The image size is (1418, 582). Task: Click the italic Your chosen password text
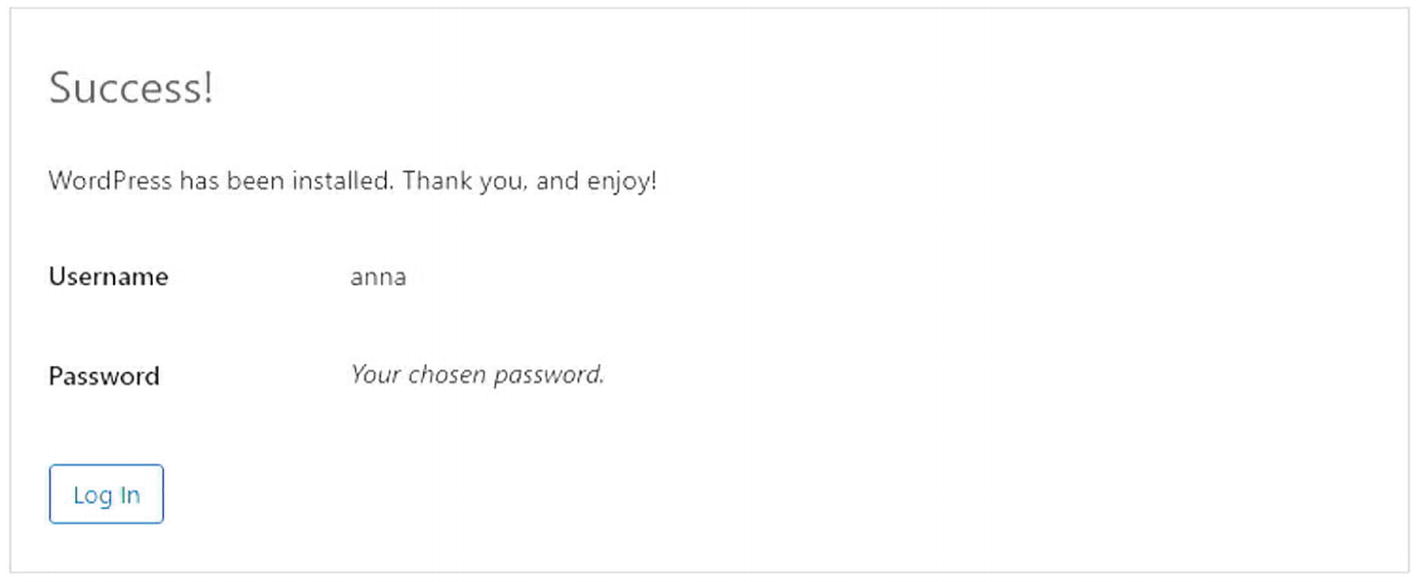477,375
